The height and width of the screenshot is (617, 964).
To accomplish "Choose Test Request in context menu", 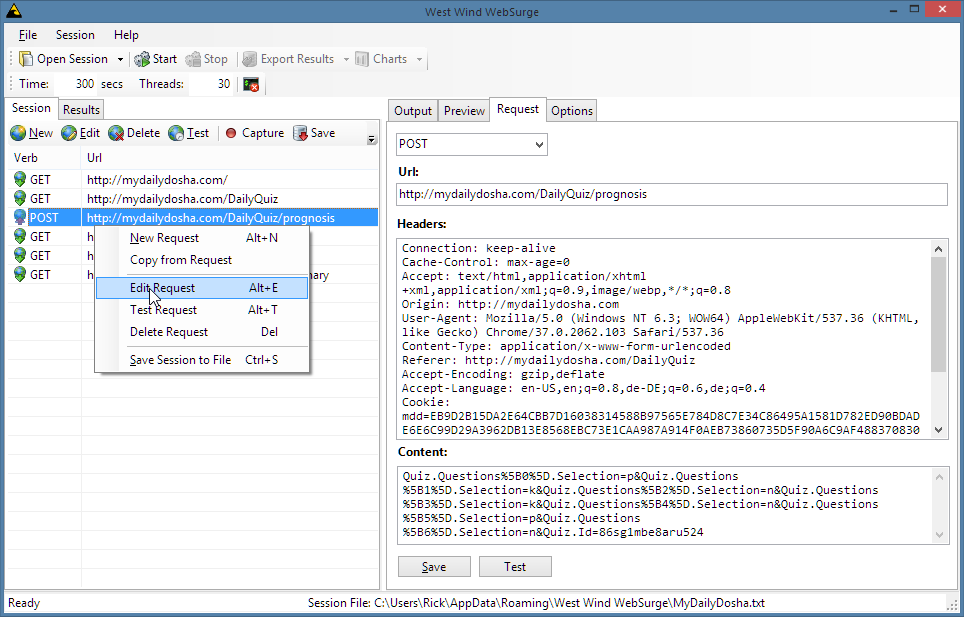I will [x=202, y=310].
